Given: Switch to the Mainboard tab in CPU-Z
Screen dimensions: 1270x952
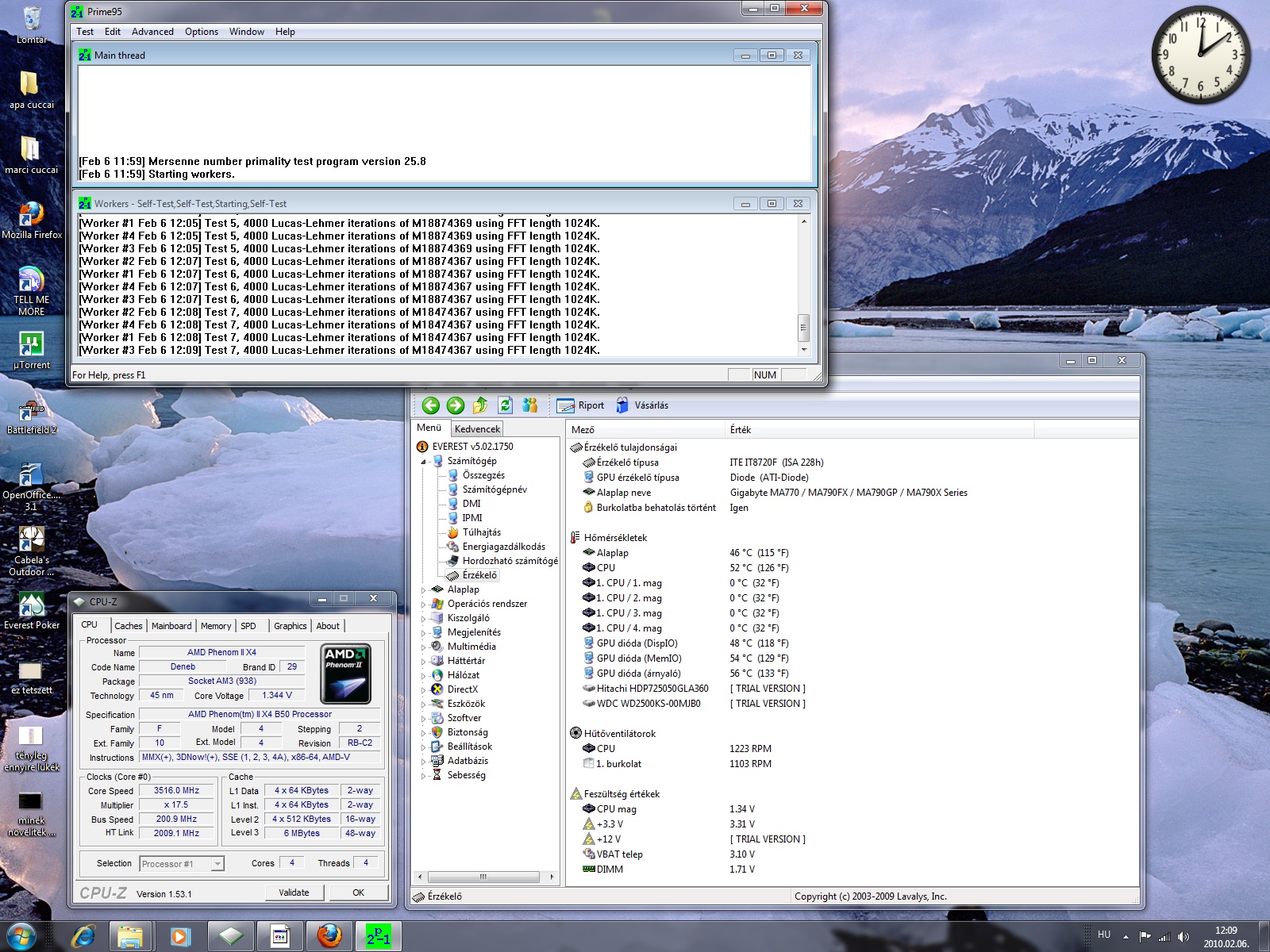Looking at the screenshot, I should coord(171,626).
